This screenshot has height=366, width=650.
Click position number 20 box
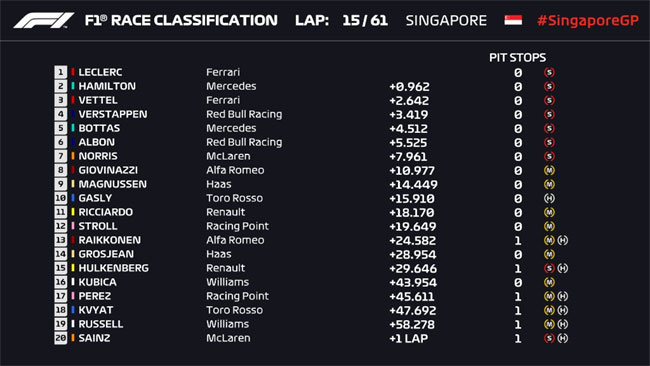tap(61, 338)
